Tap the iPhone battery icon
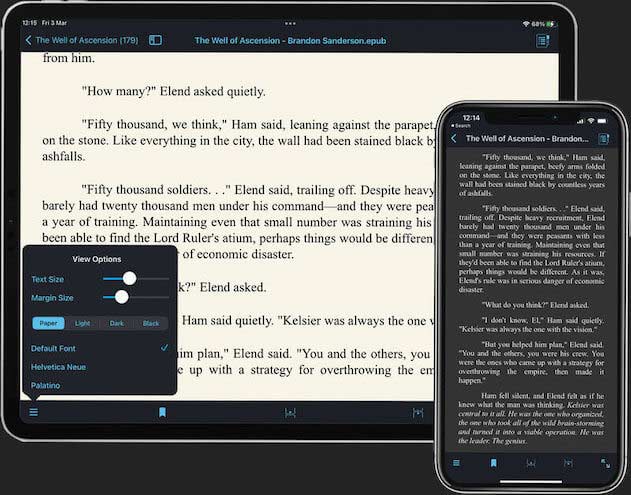Image resolution: width=631 pixels, height=495 pixels. pyautogui.click(x=602, y=121)
